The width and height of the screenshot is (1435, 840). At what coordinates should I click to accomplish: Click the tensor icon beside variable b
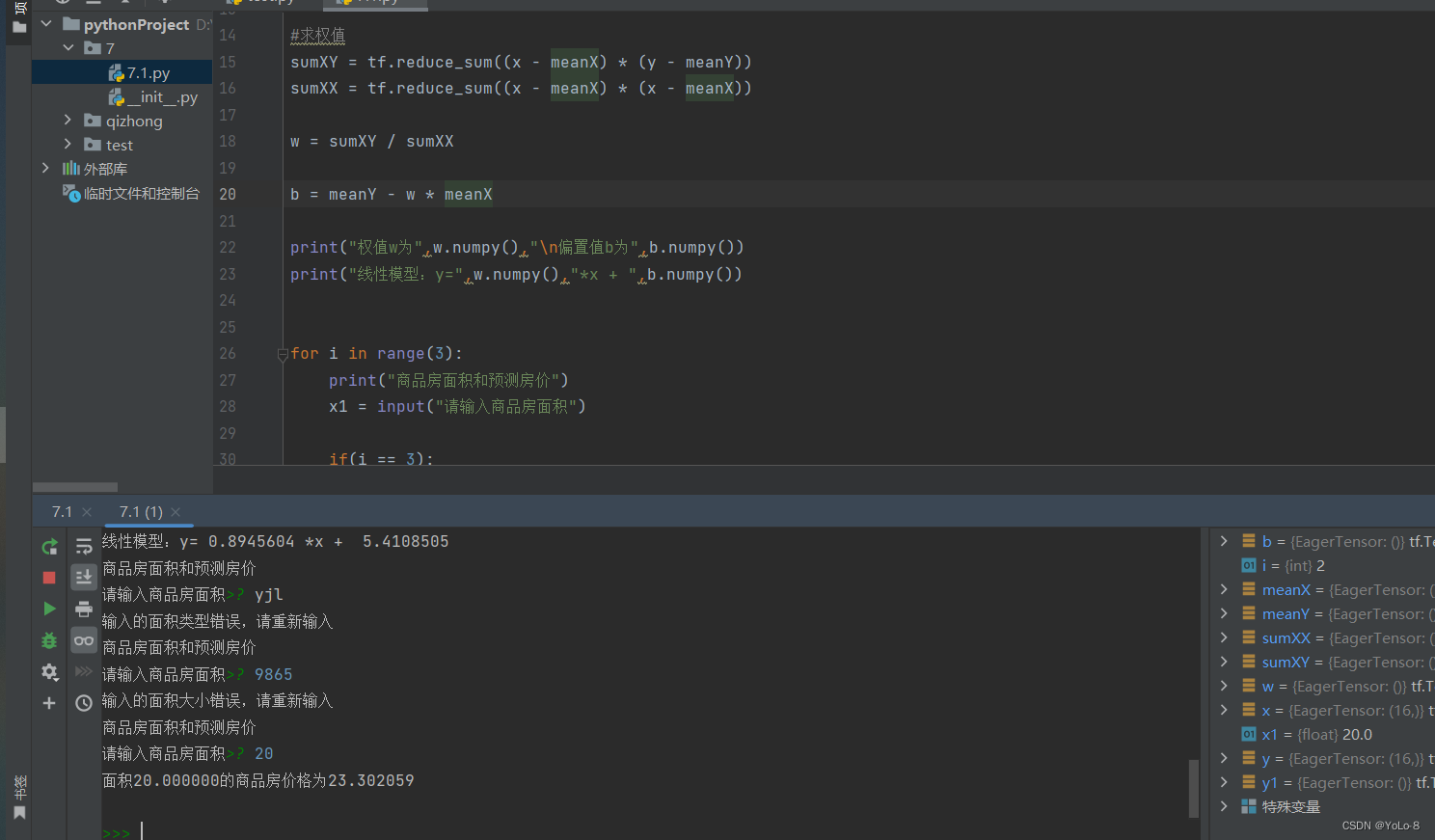(1249, 541)
